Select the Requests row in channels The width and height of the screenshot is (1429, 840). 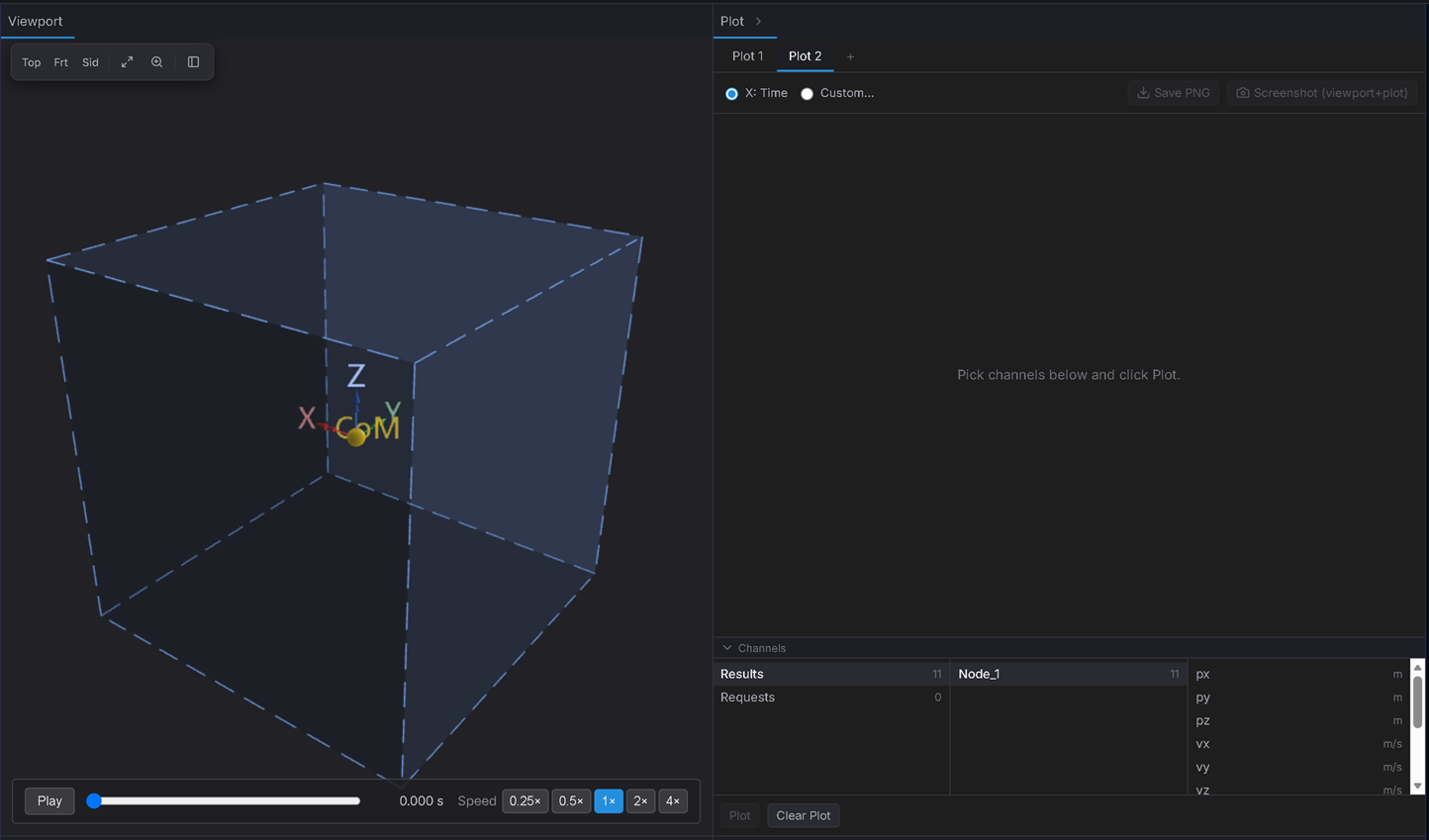click(x=830, y=698)
